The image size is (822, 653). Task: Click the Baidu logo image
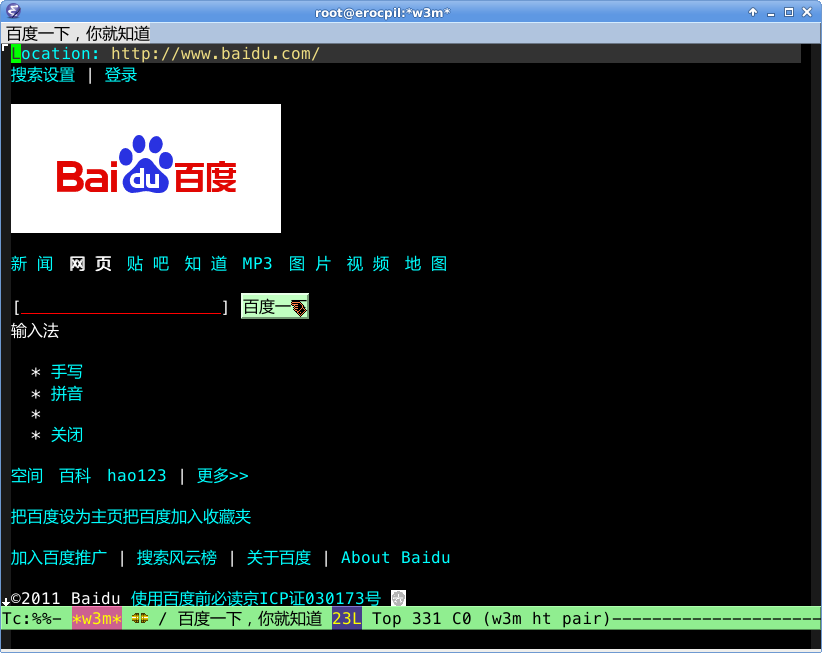tap(146, 168)
